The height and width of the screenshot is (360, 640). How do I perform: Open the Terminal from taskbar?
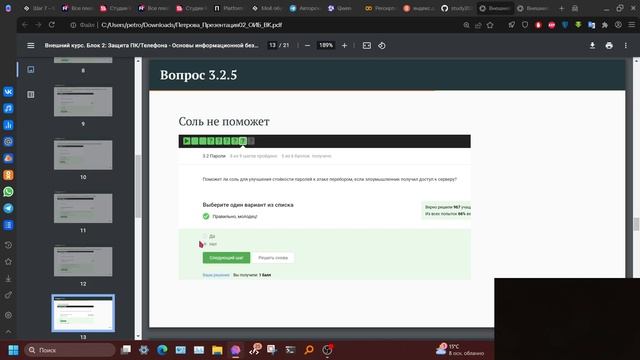pos(290,350)
